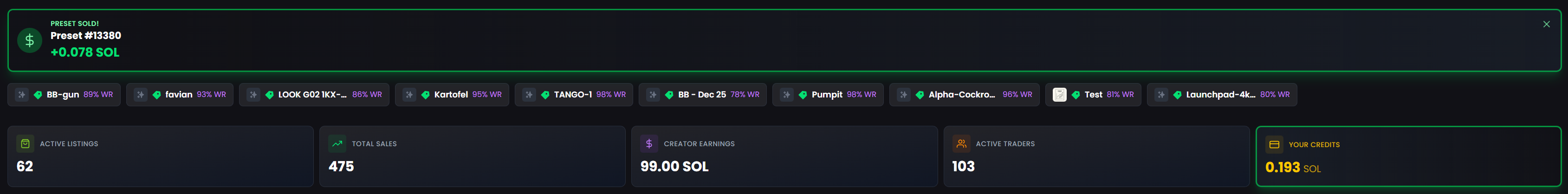Image resolution: width=1568 pixels, height=194 pixels.
Task: Open the Alpha-Cockro preset chip
Action: pyautogui.click(x=964, y=95)
